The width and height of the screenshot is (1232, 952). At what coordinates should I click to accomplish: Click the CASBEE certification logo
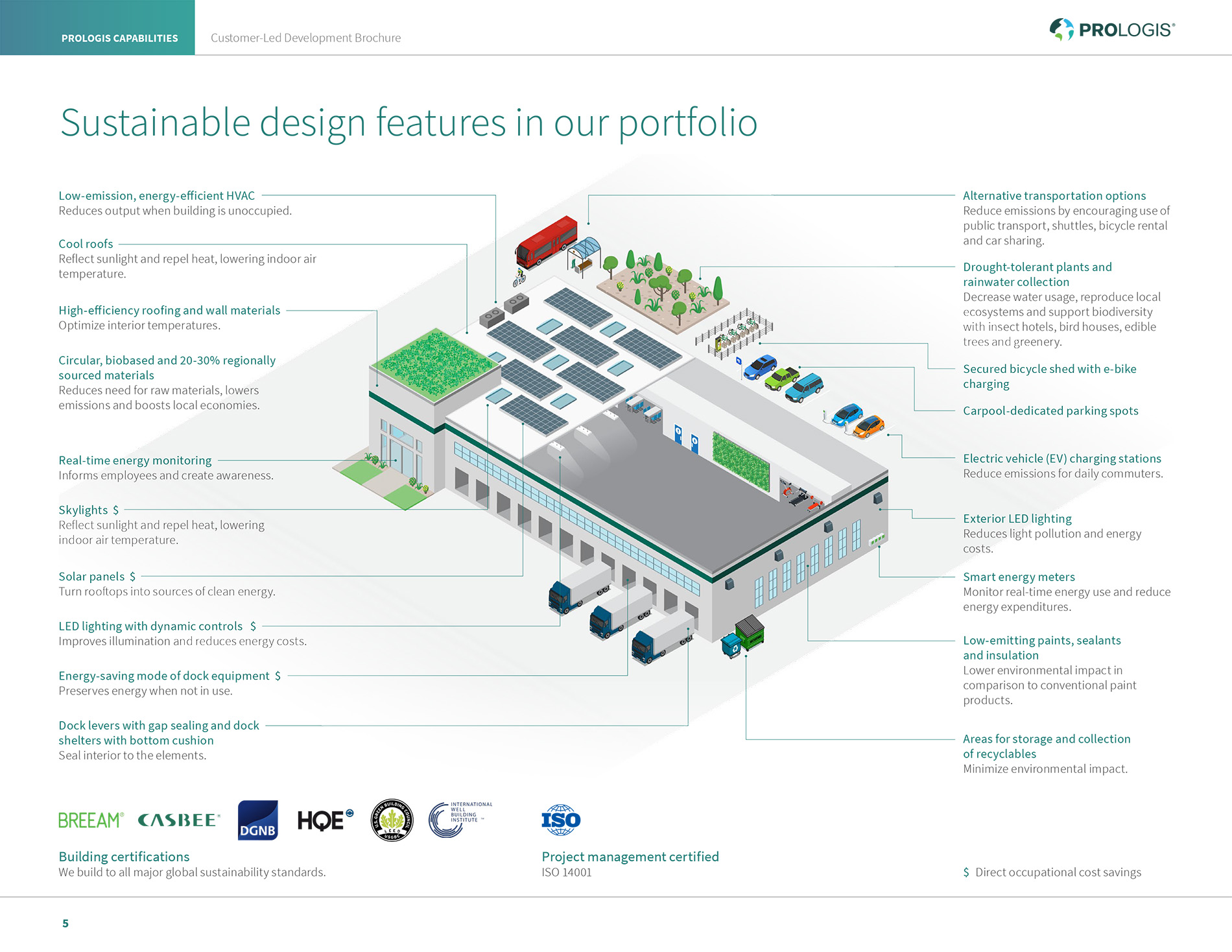[179, 820]
